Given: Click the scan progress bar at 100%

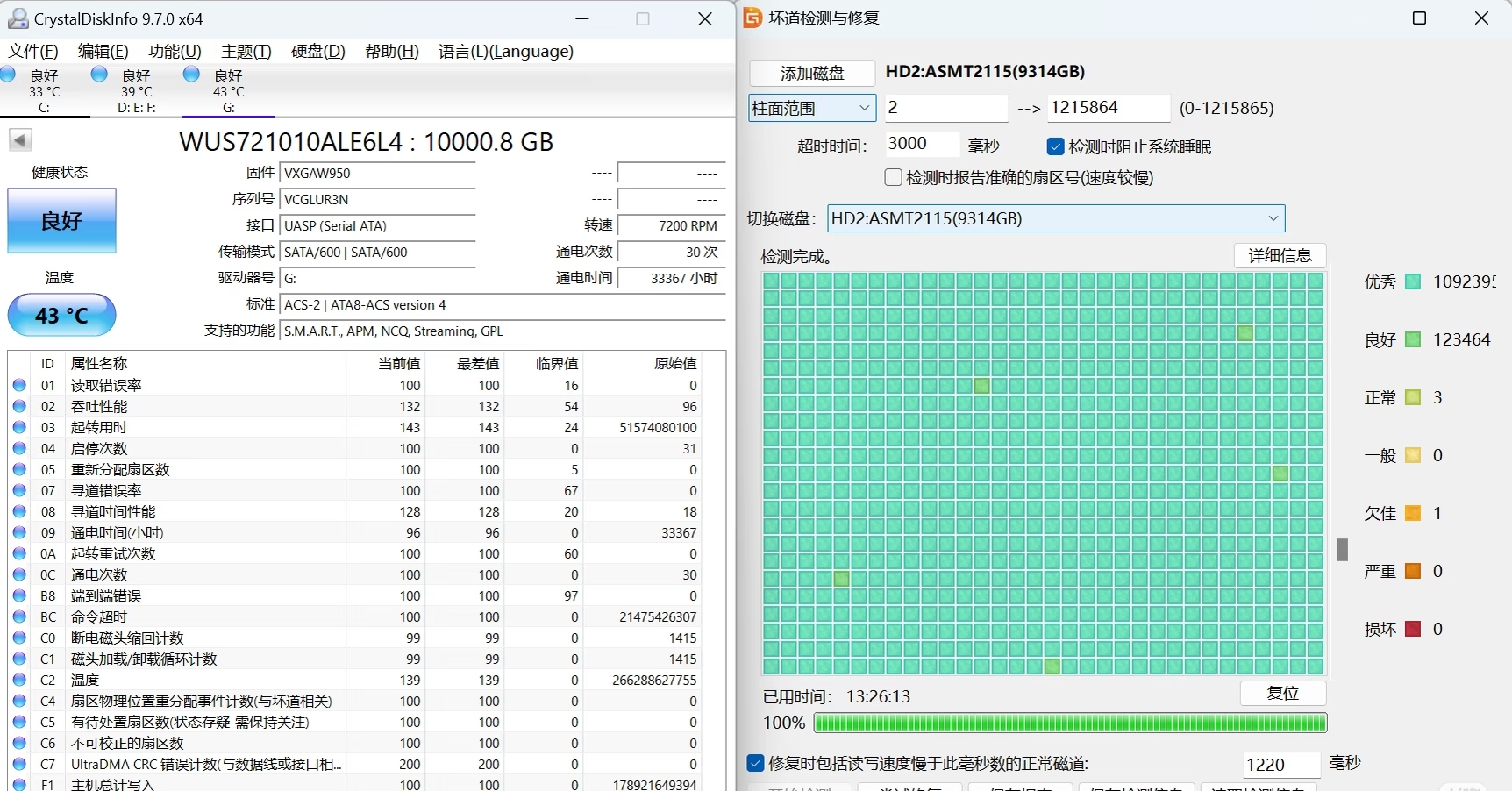Looking at the screenshot, I should [1070, 723].
